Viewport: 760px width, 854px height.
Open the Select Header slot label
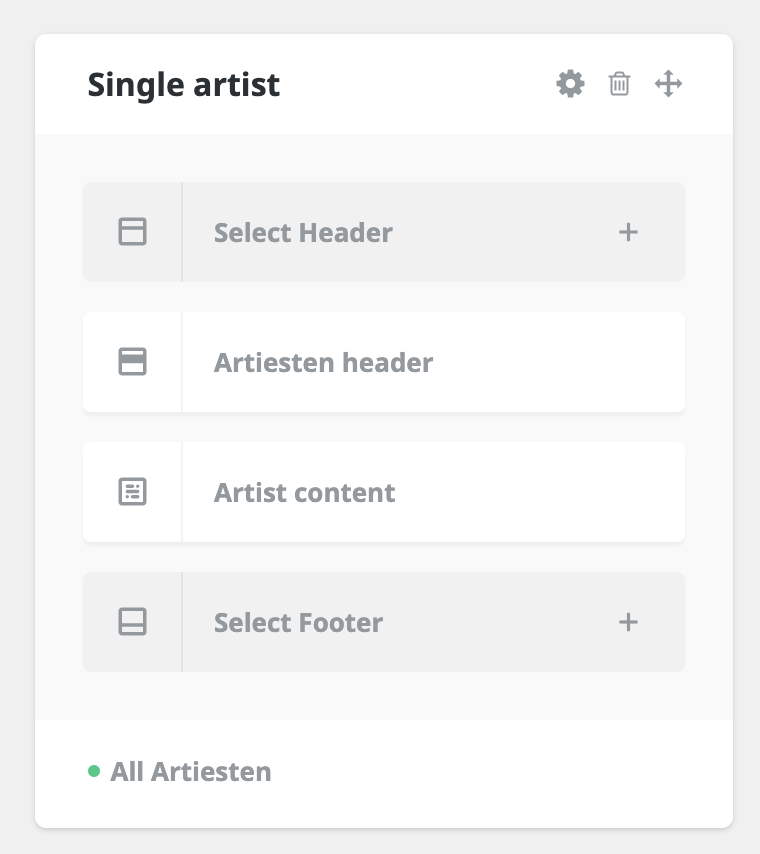point(303,233)
